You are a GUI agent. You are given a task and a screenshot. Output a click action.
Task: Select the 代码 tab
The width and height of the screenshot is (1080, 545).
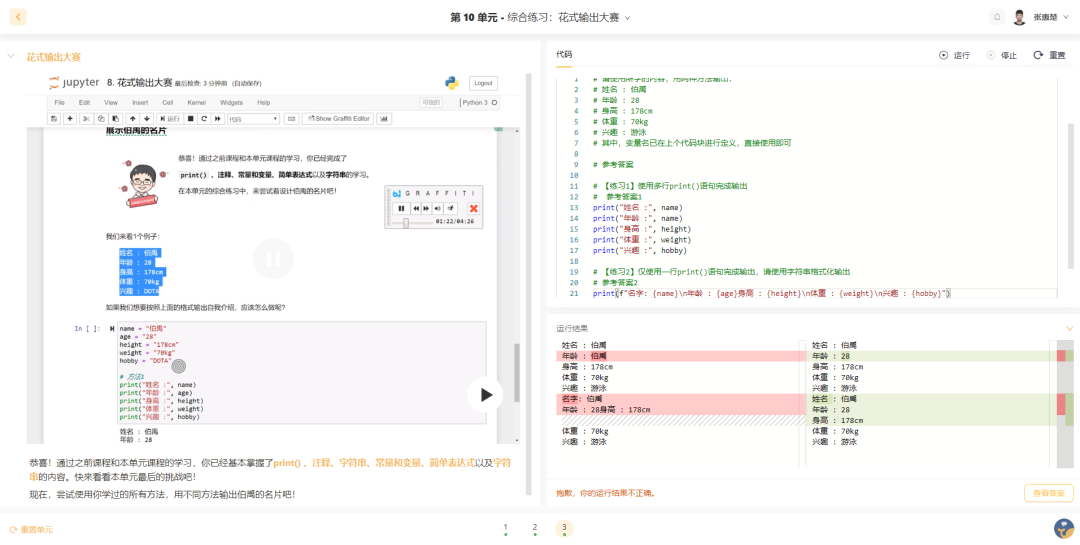click(564, 54)
